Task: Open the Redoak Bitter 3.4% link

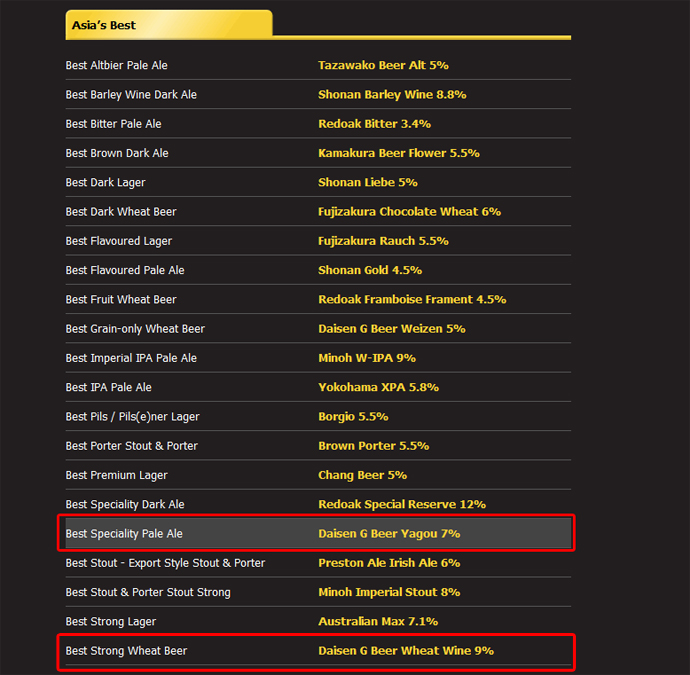Action: [x=374, y=124]
